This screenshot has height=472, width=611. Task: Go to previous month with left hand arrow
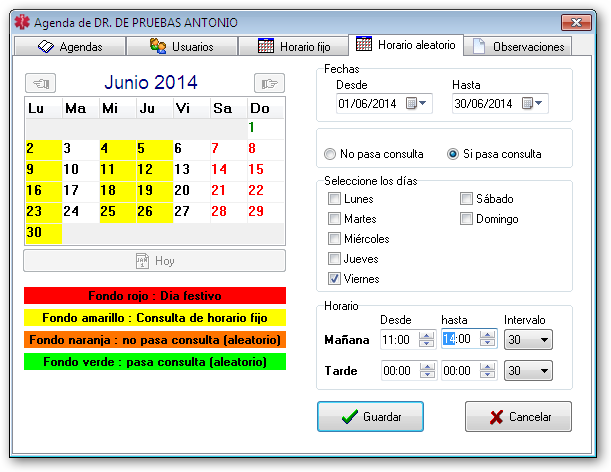point(43,82)
